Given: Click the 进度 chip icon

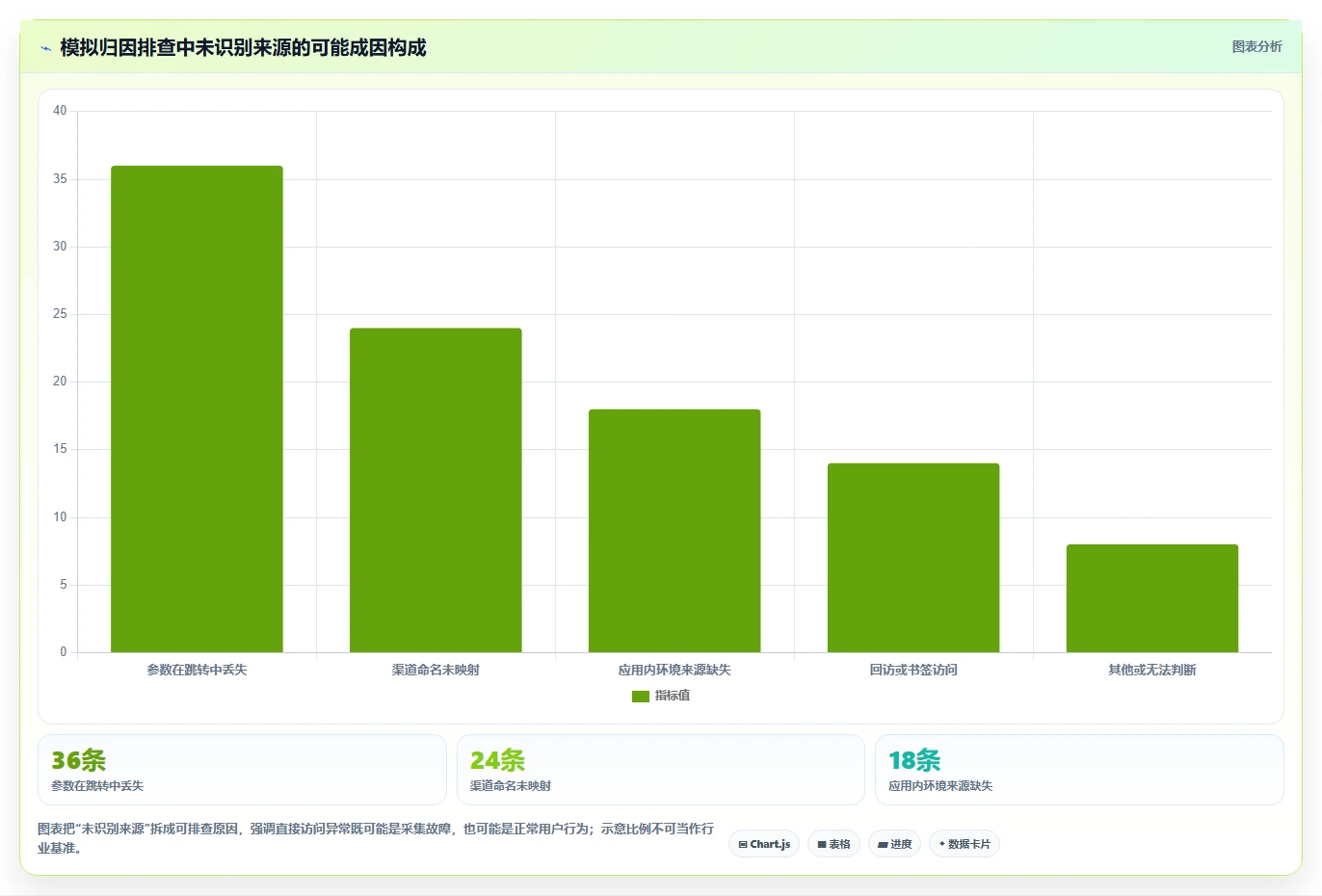Looking at the screenshot, I should 883,845.
